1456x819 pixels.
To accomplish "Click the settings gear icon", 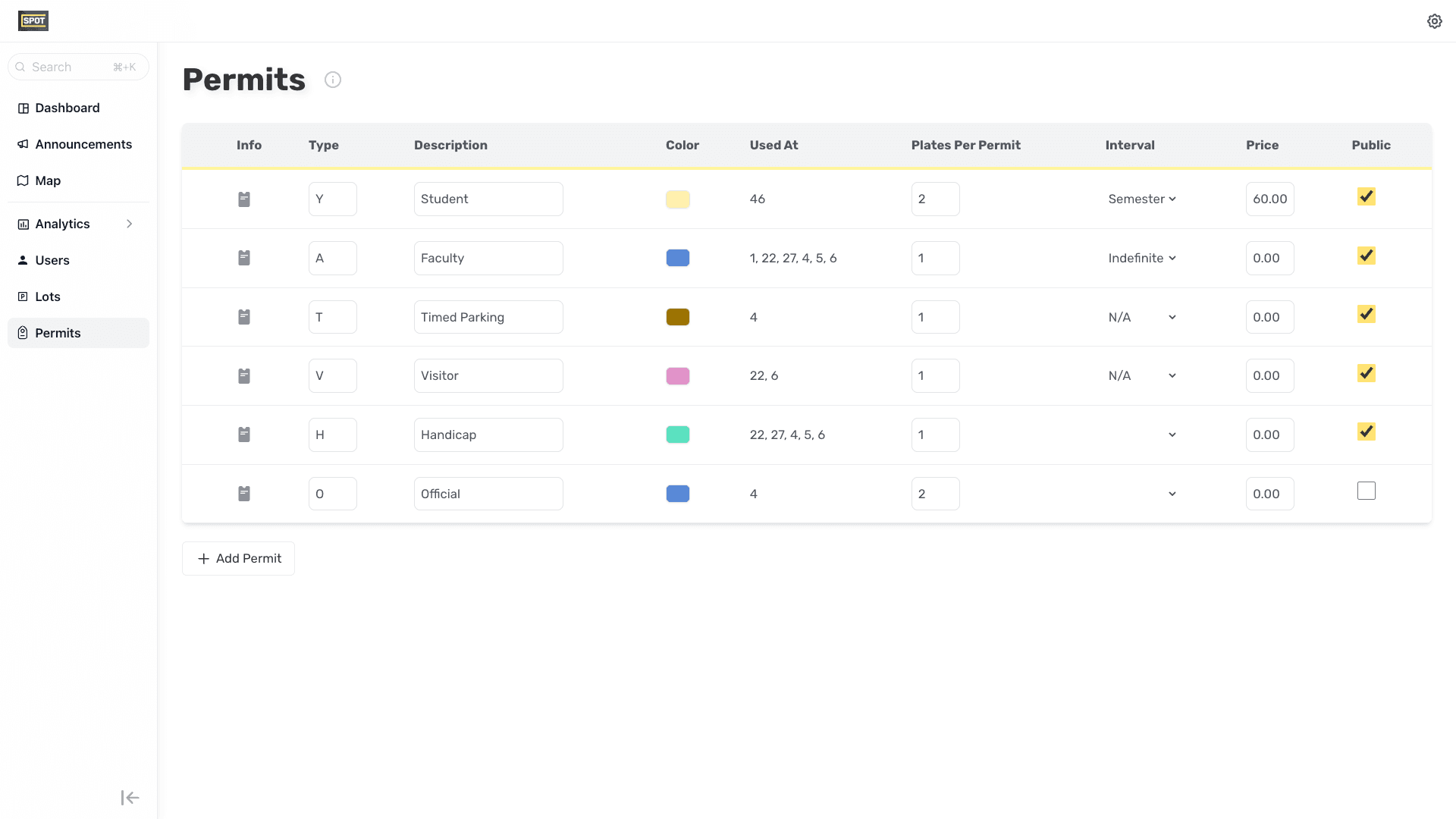I will click(x=1434, y=21).
